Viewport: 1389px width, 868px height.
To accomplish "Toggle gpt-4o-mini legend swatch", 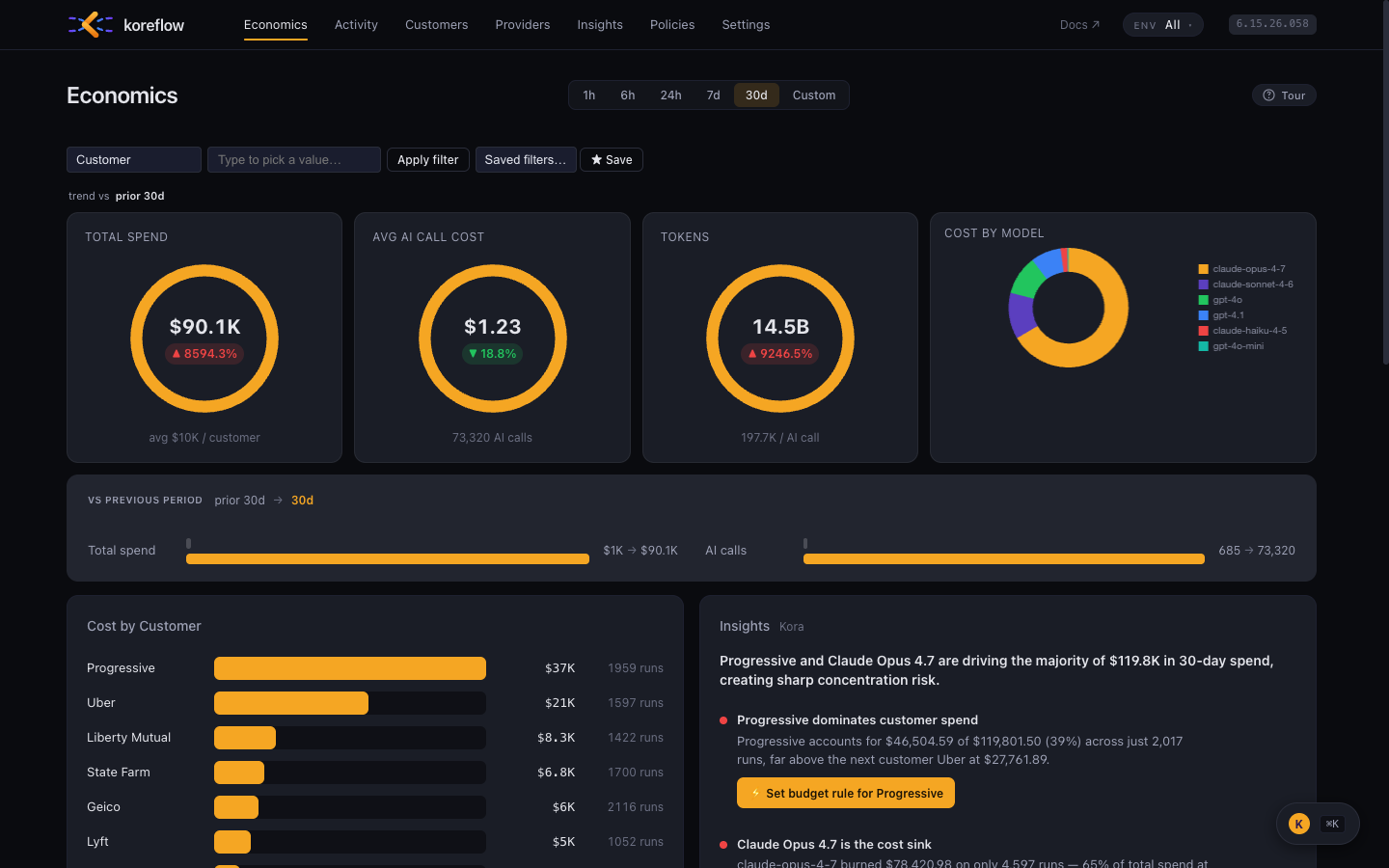I will tap(1203, 346).
